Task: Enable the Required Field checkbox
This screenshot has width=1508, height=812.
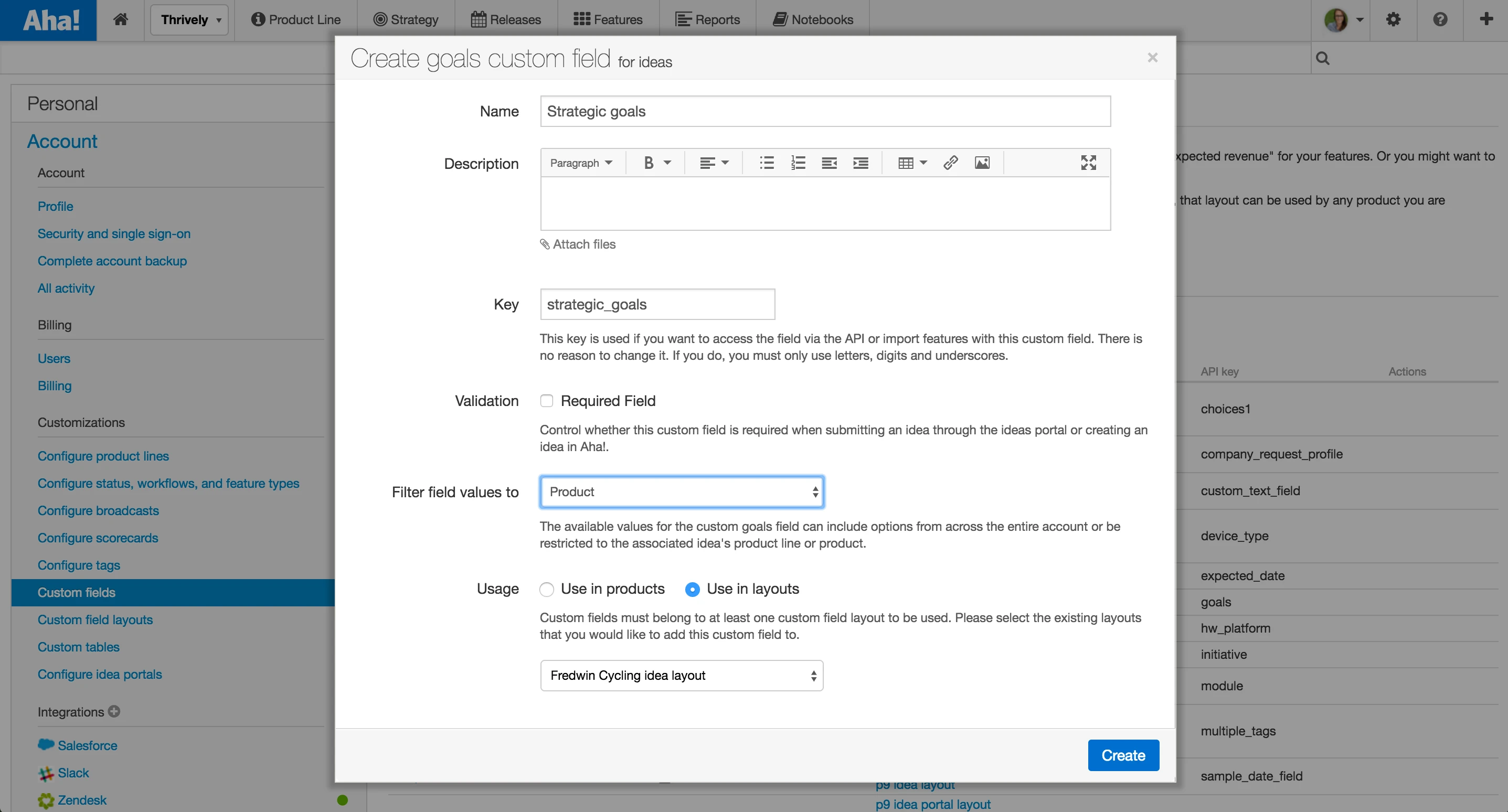Action: click(x=546, y=401)
